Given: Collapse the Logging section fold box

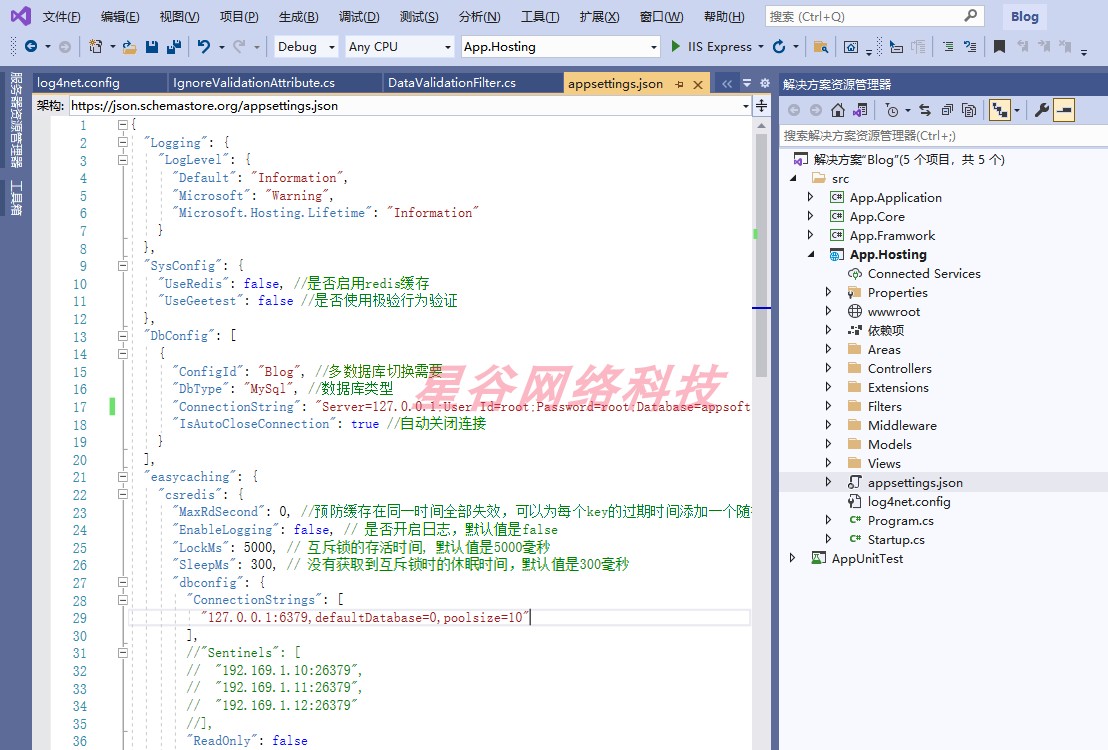Looking at the screenshot, I should tap(122, 142).
